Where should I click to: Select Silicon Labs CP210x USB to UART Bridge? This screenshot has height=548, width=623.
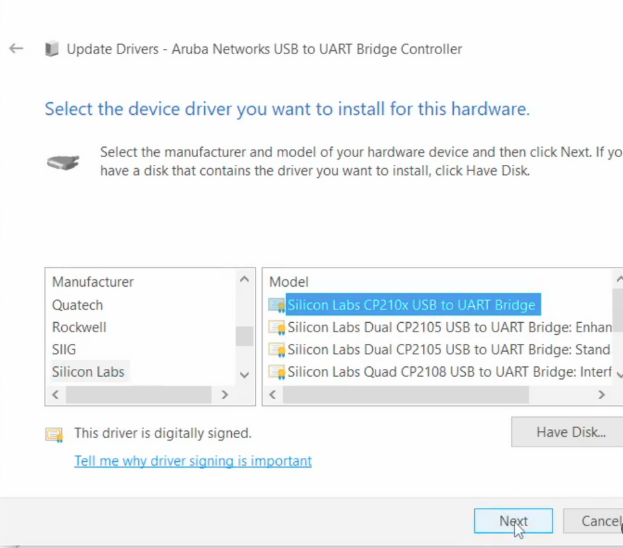click(411, 305)
